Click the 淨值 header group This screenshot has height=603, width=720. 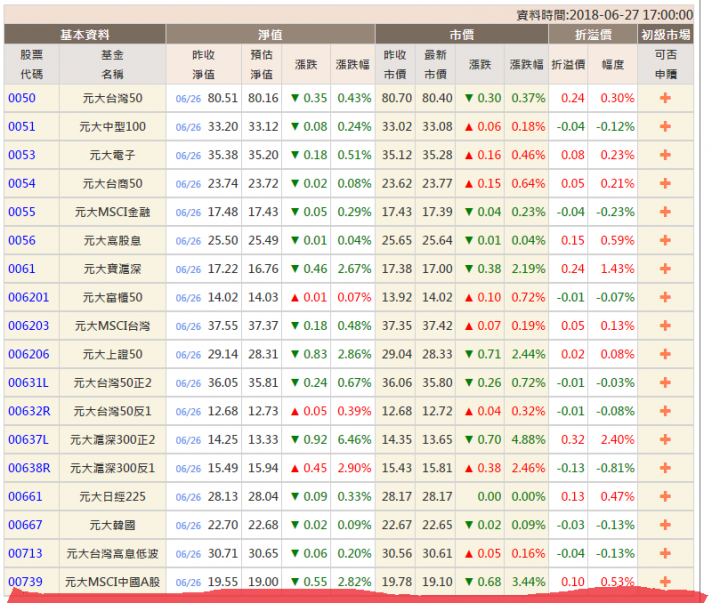(270, 34)
